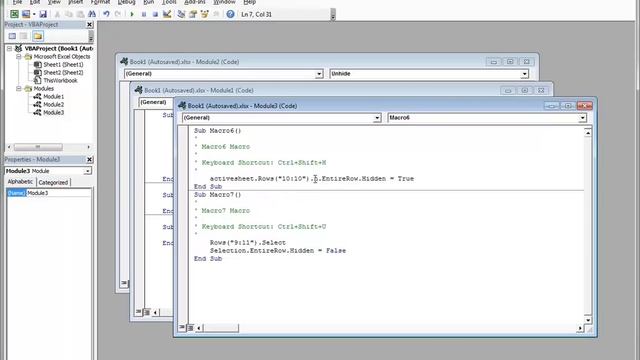Open the Object Browser toolbar icon
This screenshot has width=640, height=360.
click(204, 14)
